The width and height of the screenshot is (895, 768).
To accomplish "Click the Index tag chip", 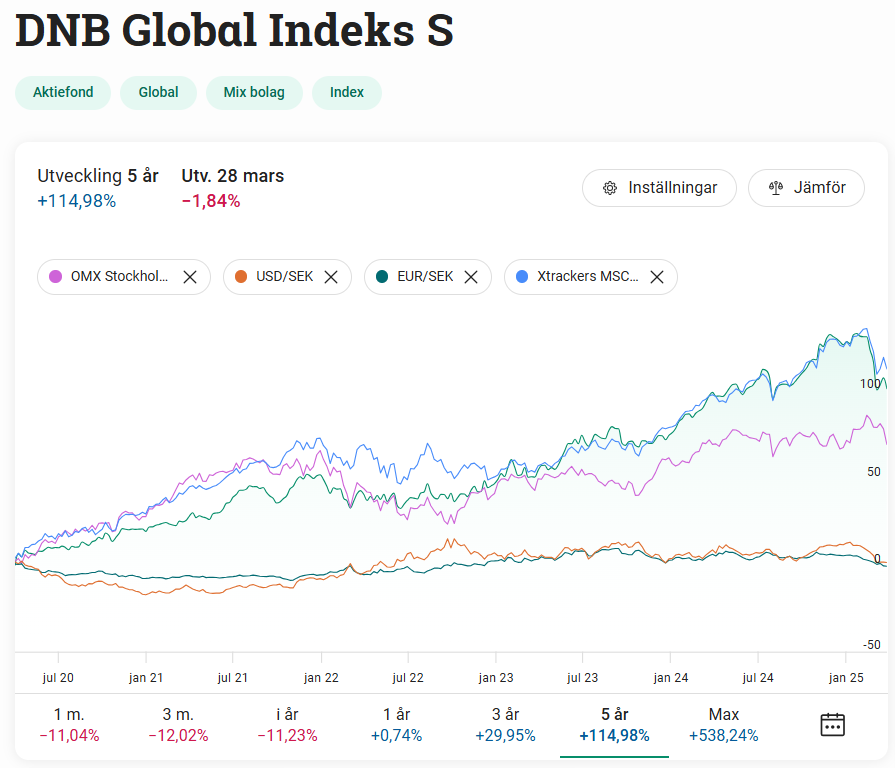I will pos(347,93).
